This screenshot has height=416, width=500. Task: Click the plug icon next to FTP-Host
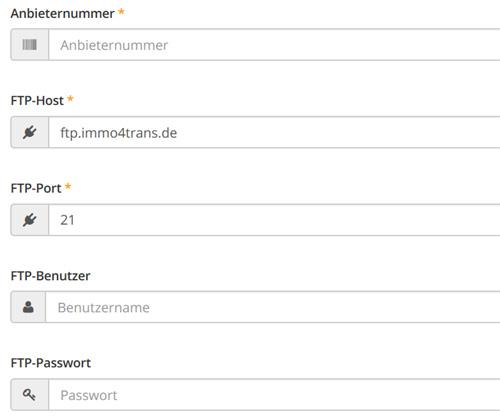[x=29, y=132]
